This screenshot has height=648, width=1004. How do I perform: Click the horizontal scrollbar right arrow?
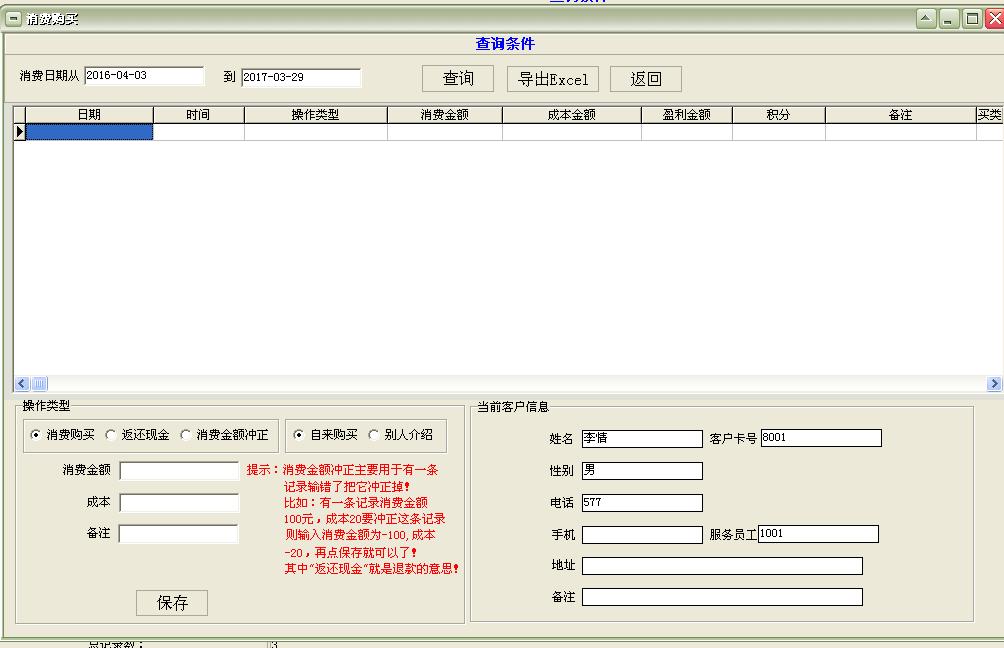[x=994, y=384]
